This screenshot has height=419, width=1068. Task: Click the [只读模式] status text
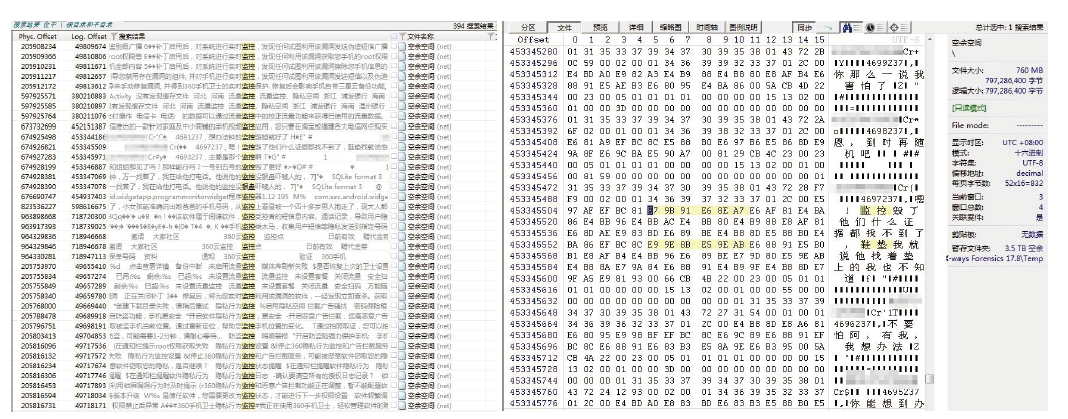pos(969,108)
